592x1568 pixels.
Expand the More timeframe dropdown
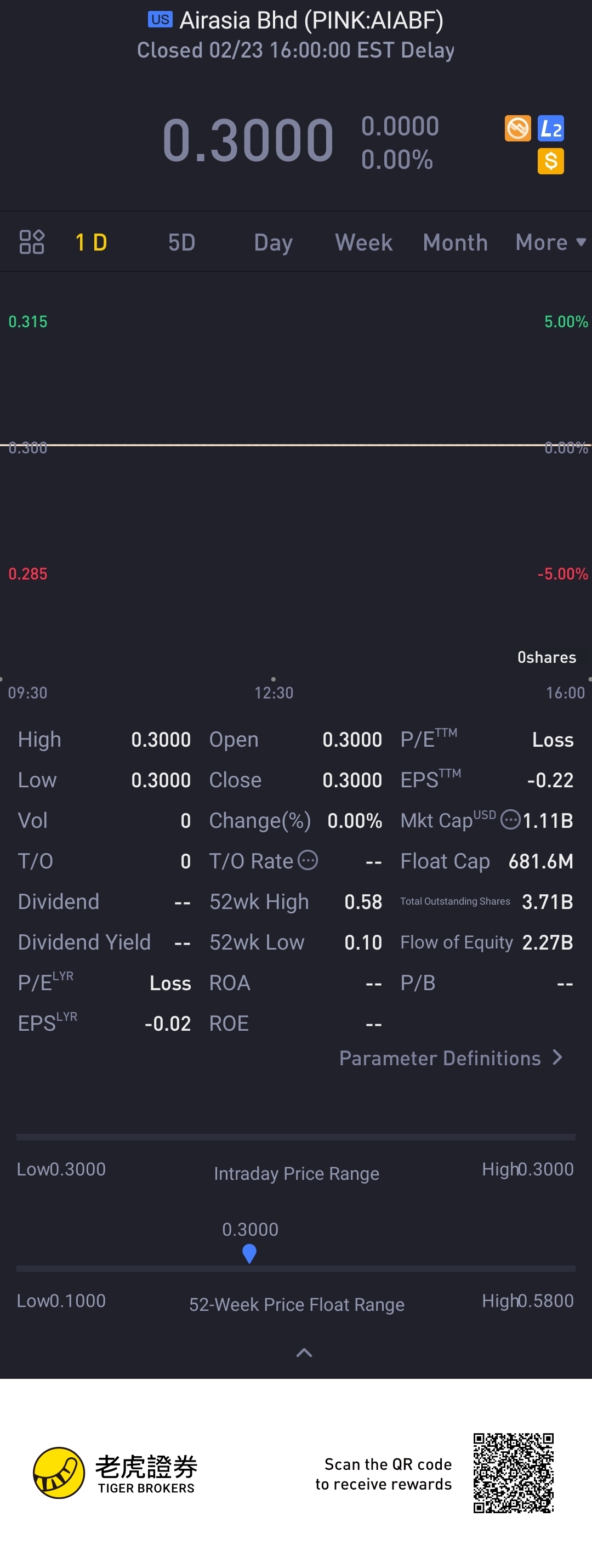tap(550, 242)
